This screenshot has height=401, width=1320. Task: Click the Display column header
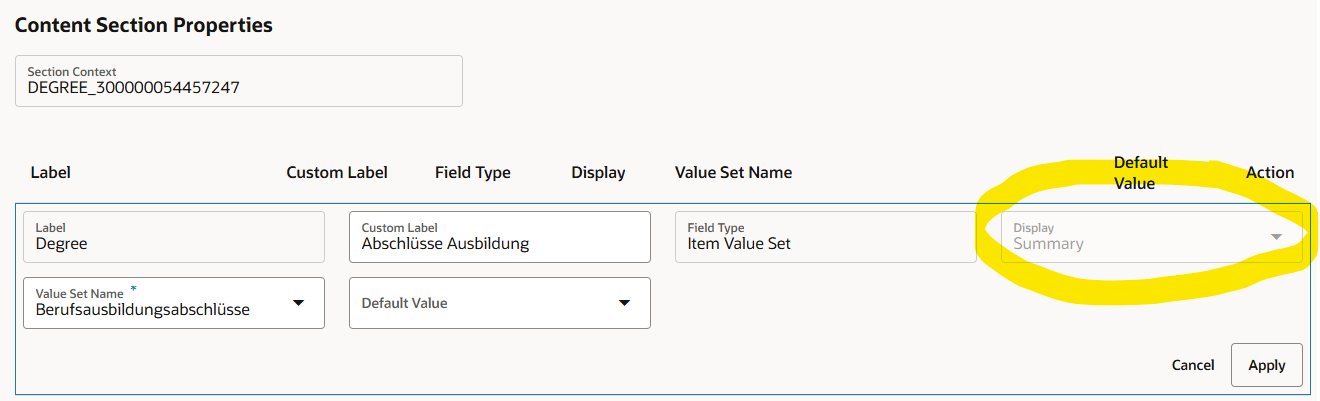point(598,172)
